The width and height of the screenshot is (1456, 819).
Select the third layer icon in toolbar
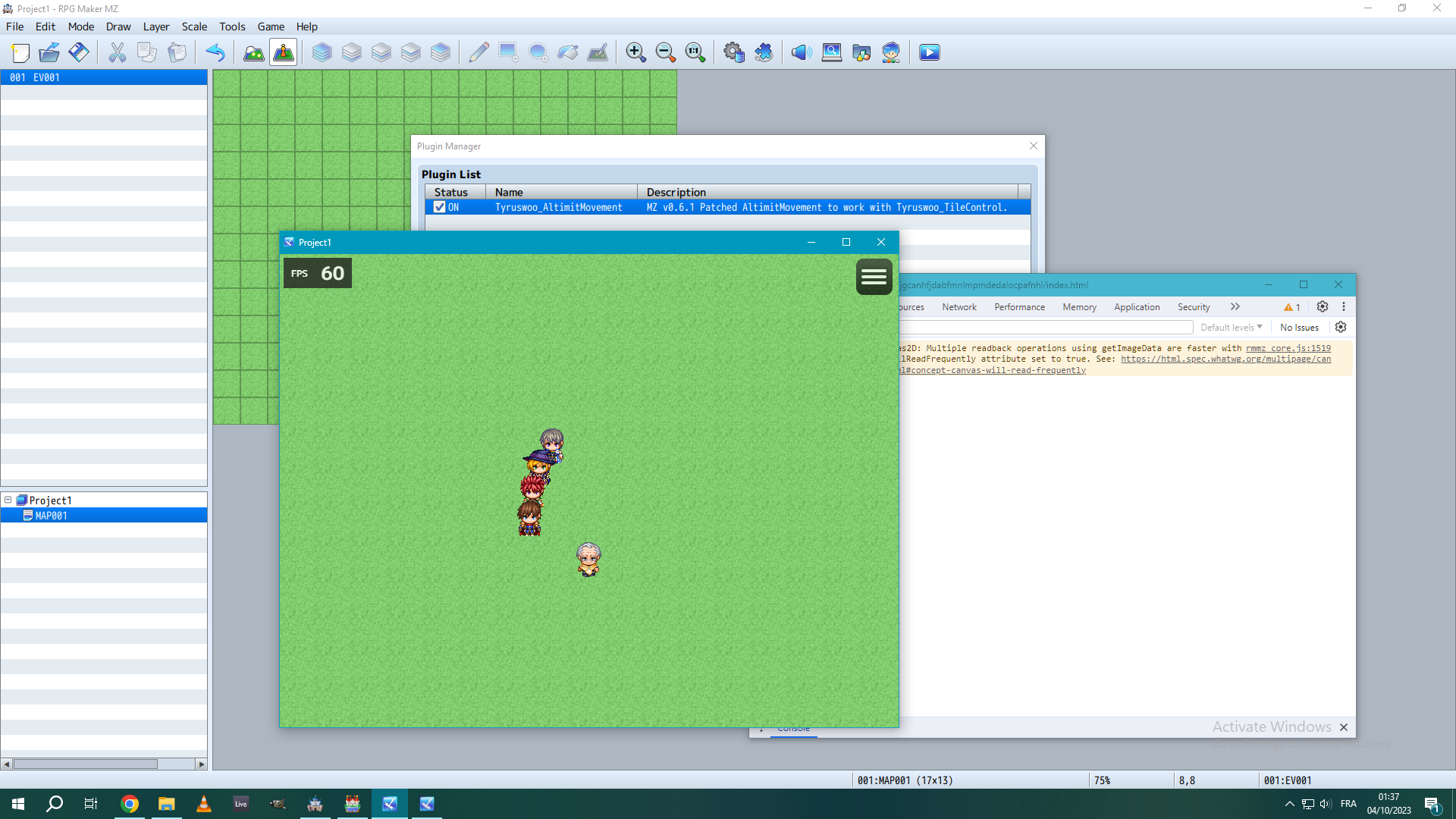pyautogui.click(x=381, y=52)
